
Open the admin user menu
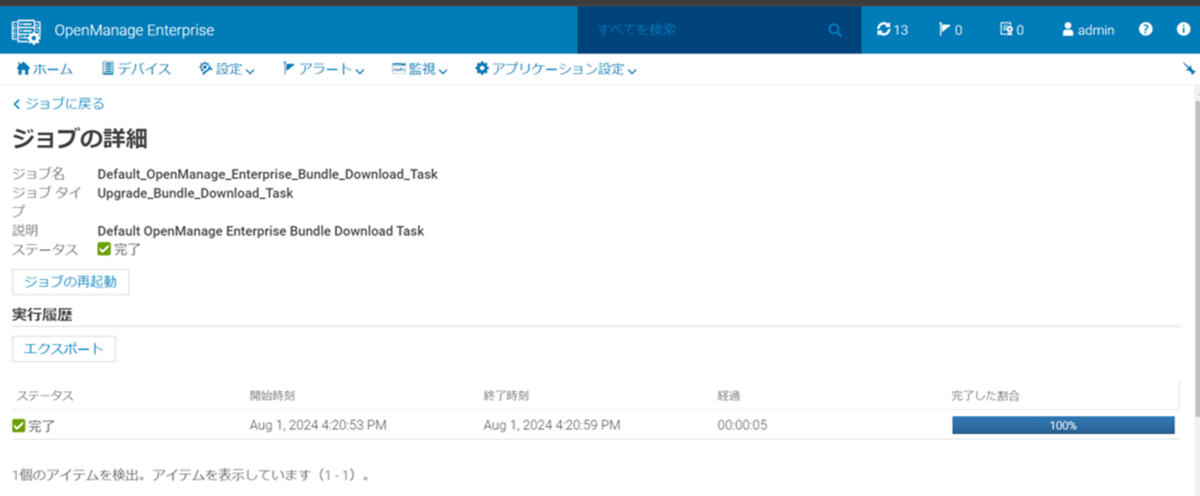1088,30
